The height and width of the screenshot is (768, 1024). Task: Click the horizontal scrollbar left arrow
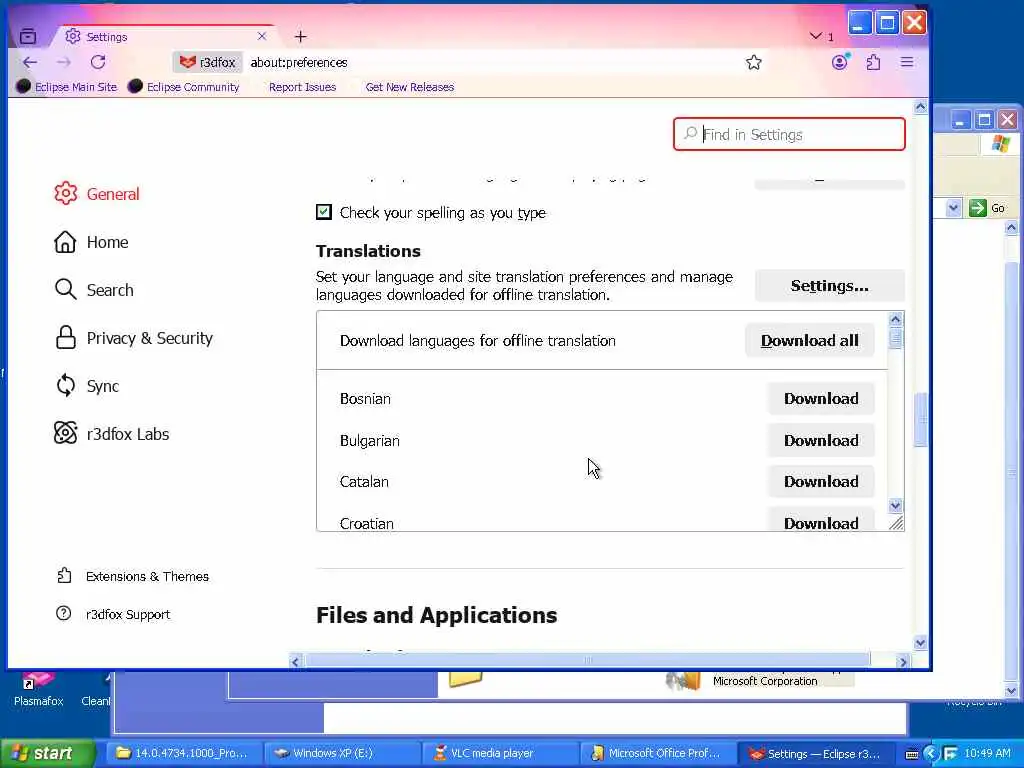[x=295, y=662]
